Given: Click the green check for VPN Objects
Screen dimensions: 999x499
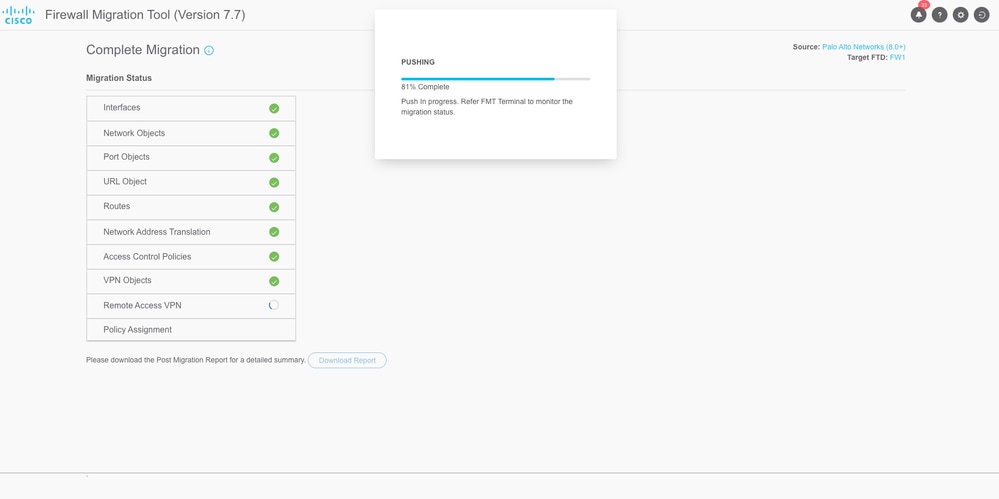Looking at the screenshot, I should [274, 281].
